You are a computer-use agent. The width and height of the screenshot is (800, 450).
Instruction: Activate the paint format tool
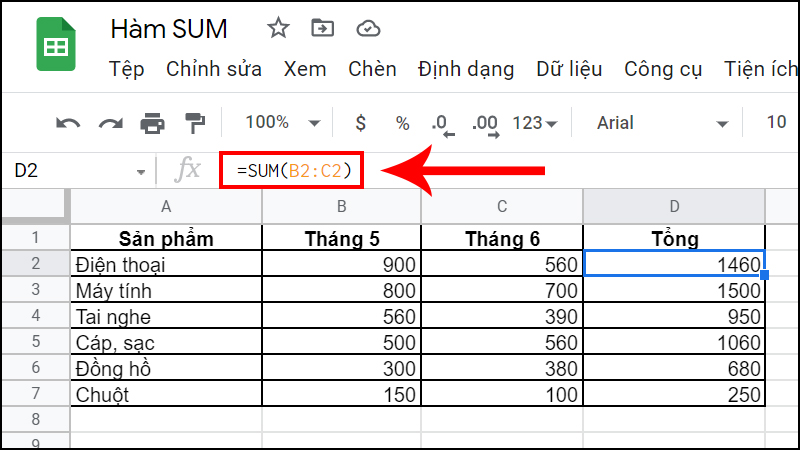point(194,123)
